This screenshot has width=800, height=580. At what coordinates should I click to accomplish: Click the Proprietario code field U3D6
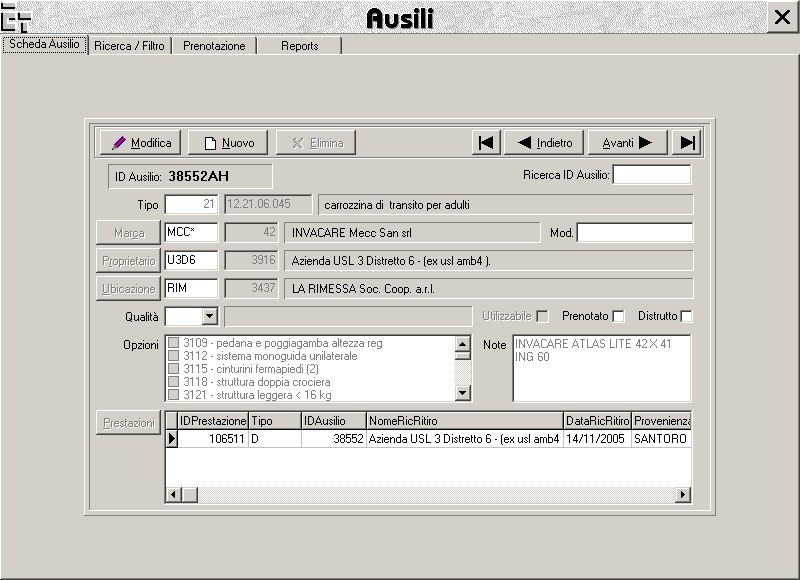point(191,260)
